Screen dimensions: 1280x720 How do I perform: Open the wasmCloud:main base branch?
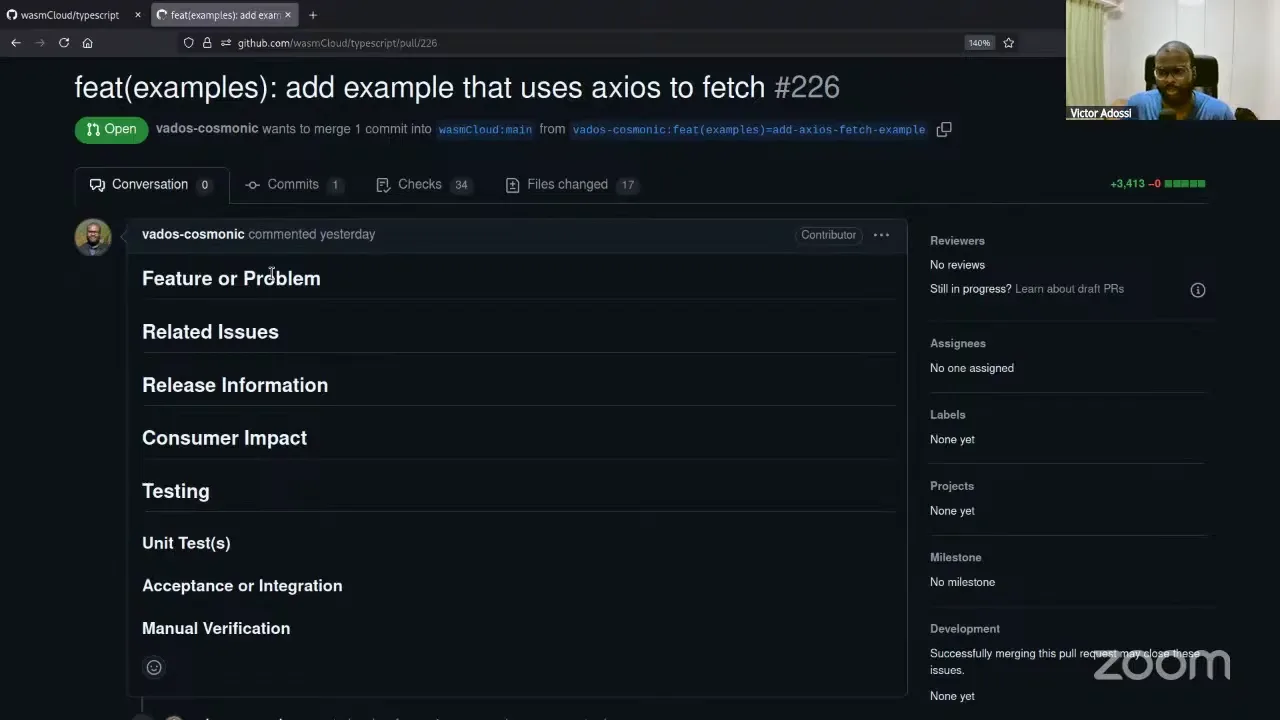(x=485, y=130)
